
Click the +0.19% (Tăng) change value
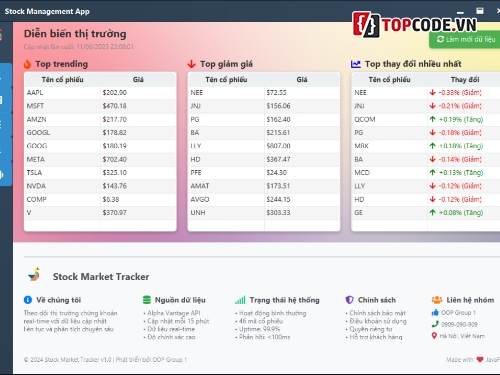461,119
